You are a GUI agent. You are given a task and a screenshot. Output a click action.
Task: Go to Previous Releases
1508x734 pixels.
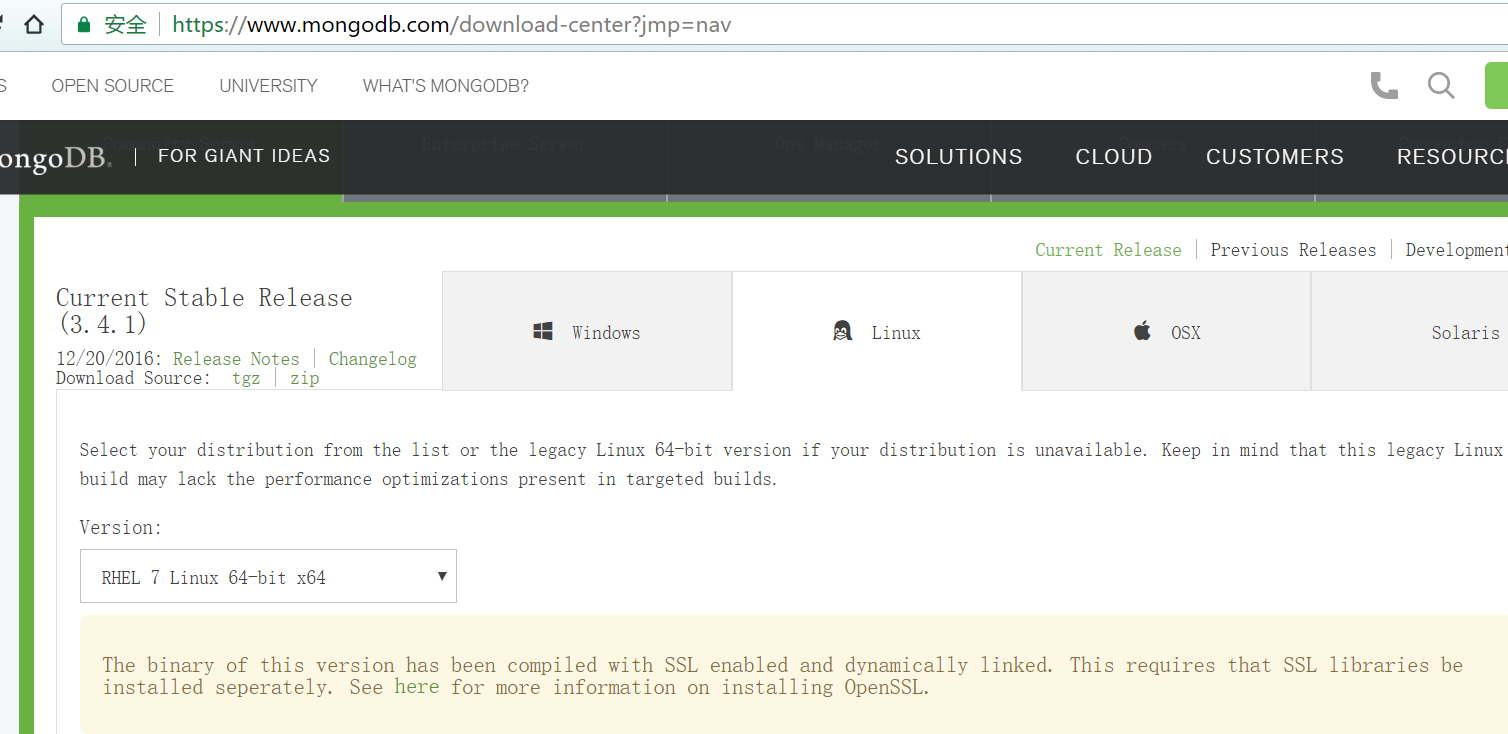point(1292,250)
